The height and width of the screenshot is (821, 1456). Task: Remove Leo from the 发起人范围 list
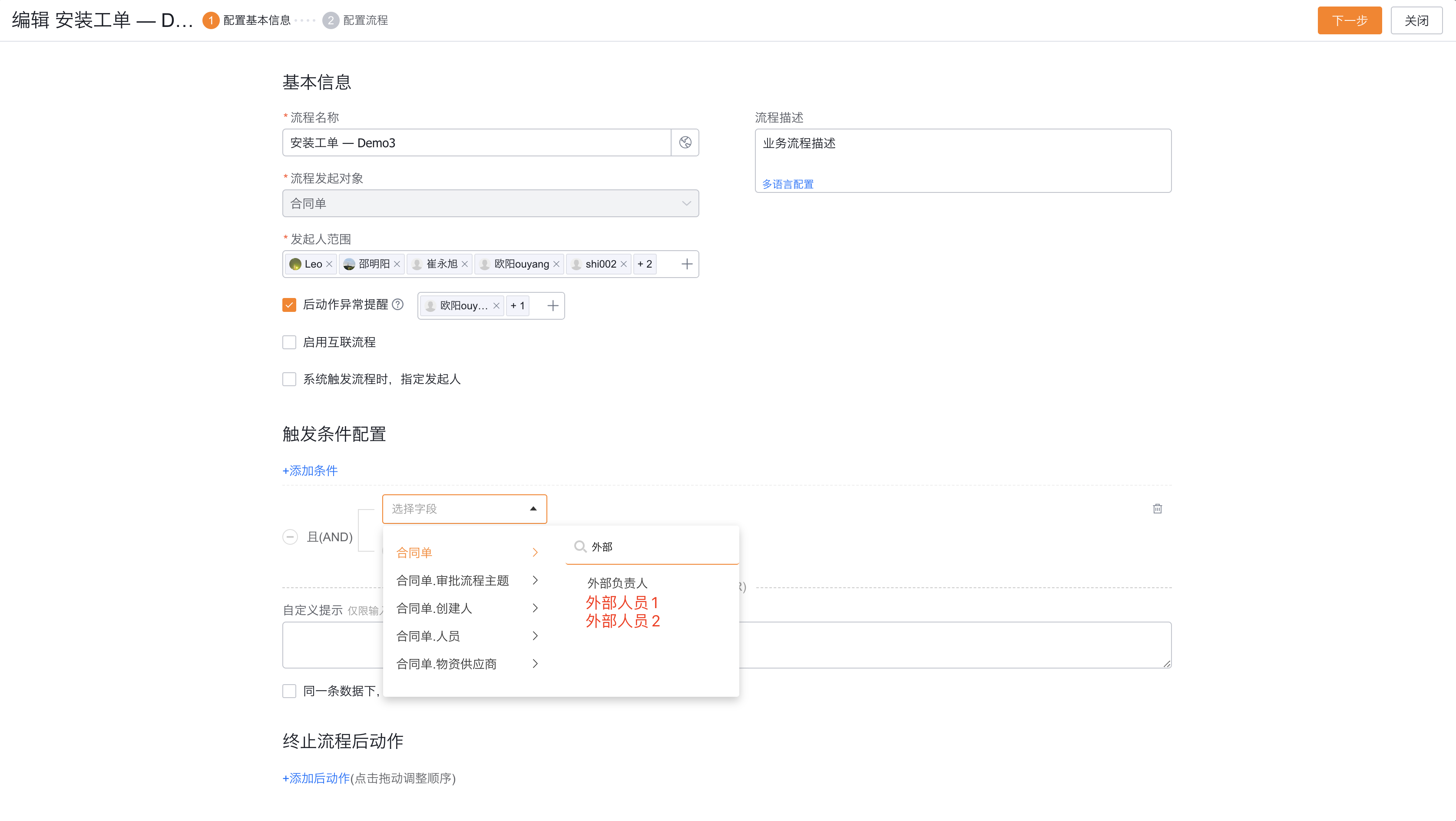[330, 264]
